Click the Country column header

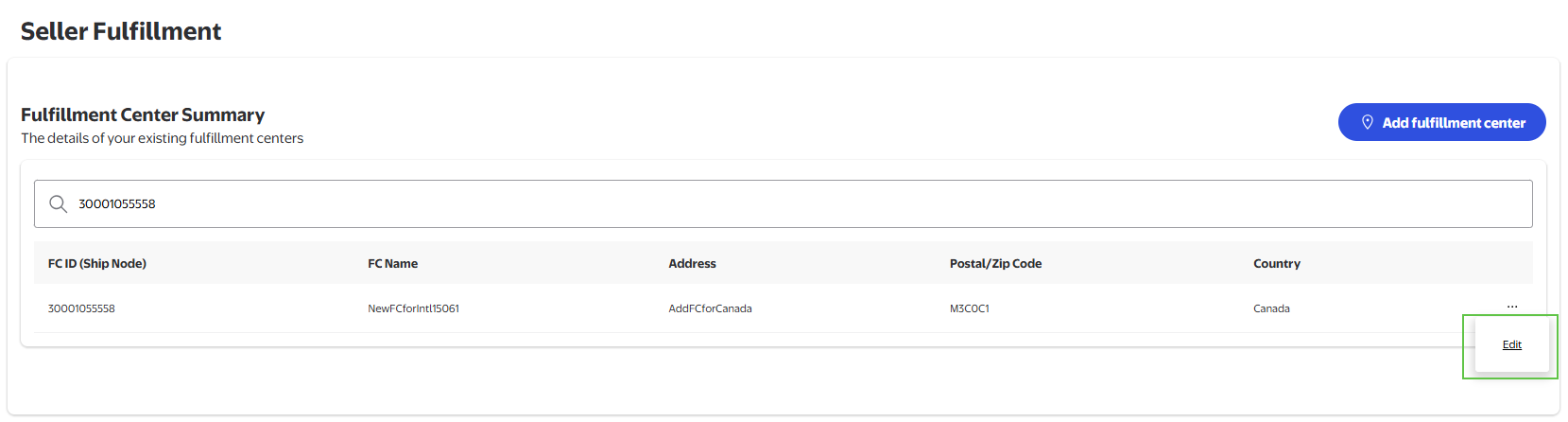1277,263
